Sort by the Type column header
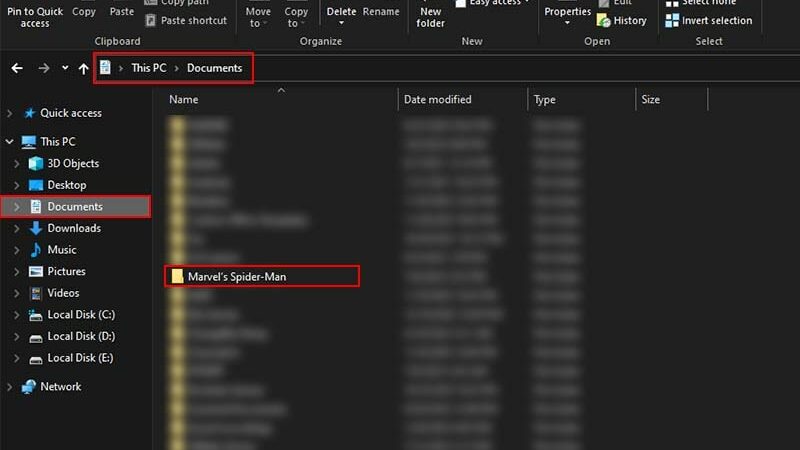 click(544, 99)
